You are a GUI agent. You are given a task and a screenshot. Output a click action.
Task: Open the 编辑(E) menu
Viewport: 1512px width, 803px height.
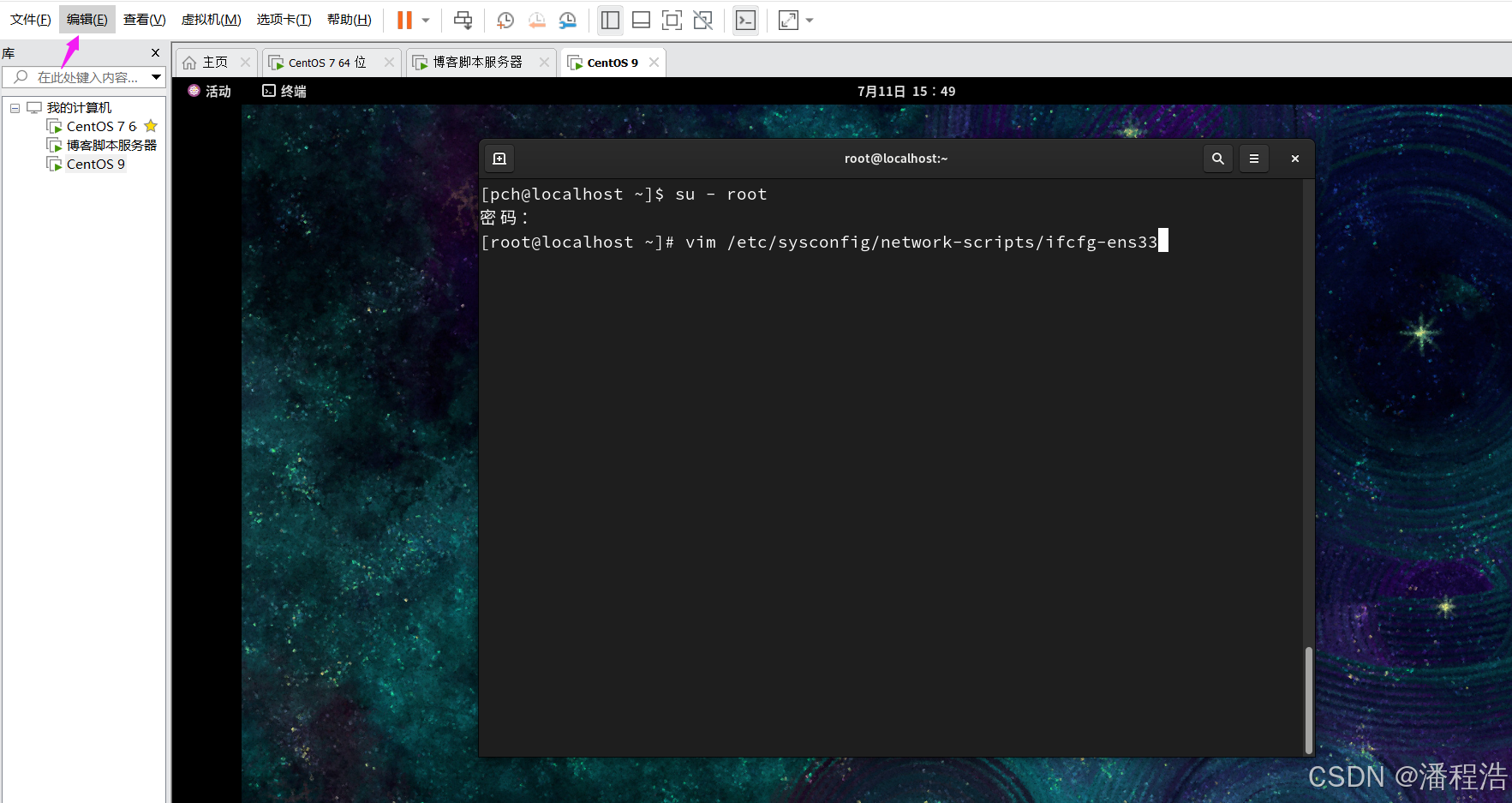[87, 19]
